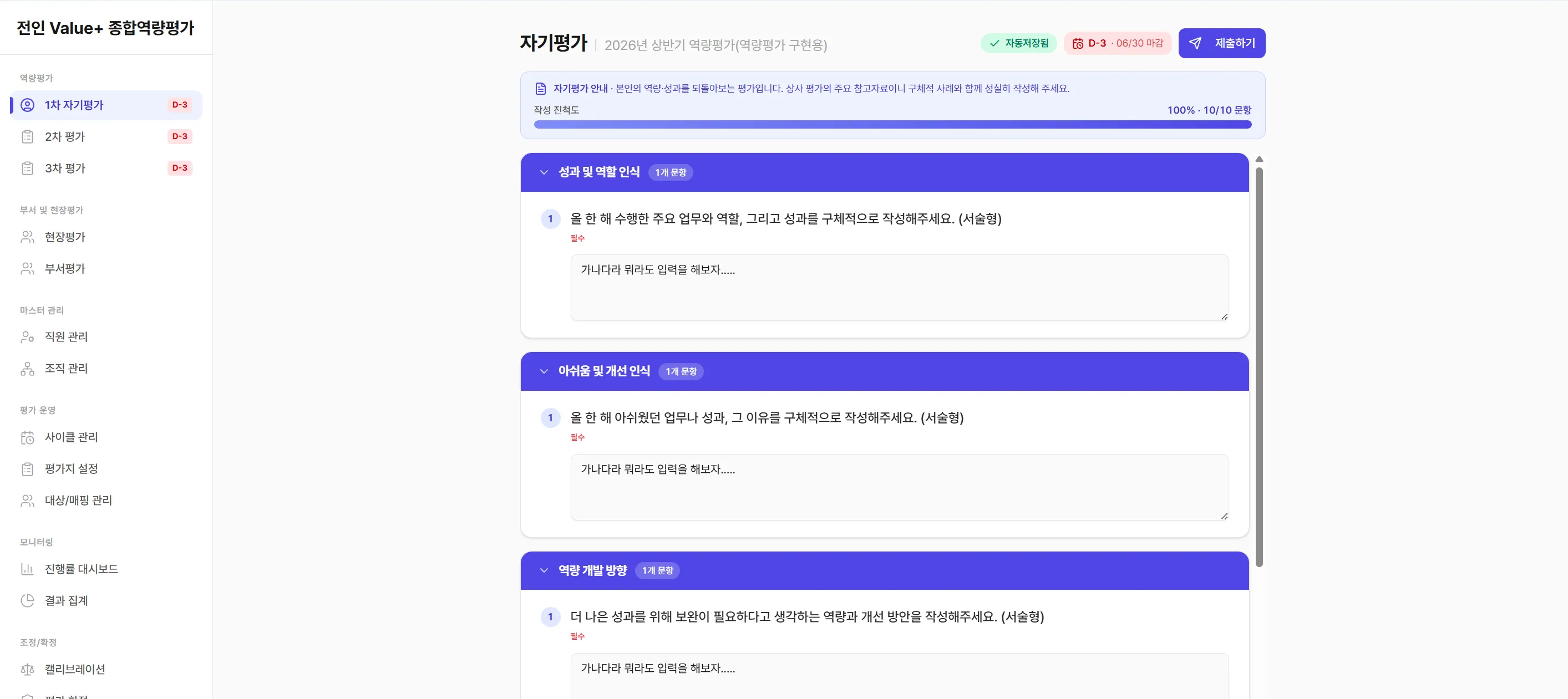The width and height of the screenshot is (1568, 699).
Task: Click the 캘리브레이션 scales icon
Action: click(27, 670)
